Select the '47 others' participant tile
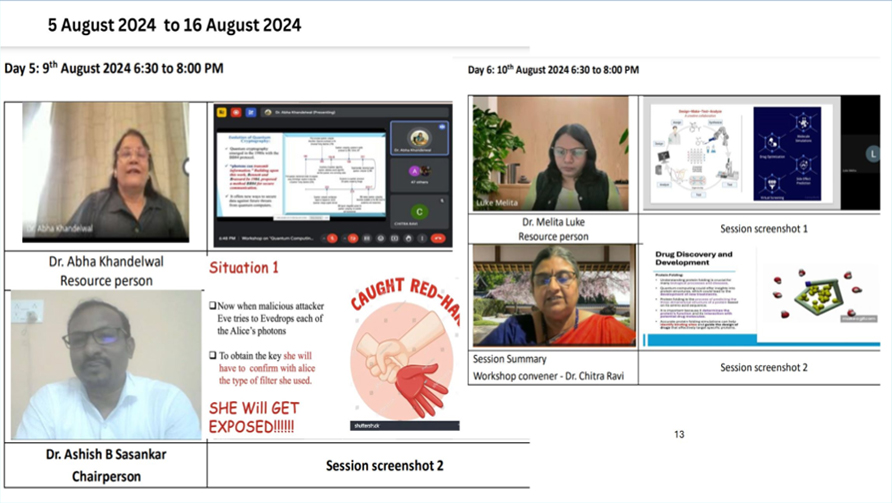This screenshot has width=892, height=503. click(420, 175)
